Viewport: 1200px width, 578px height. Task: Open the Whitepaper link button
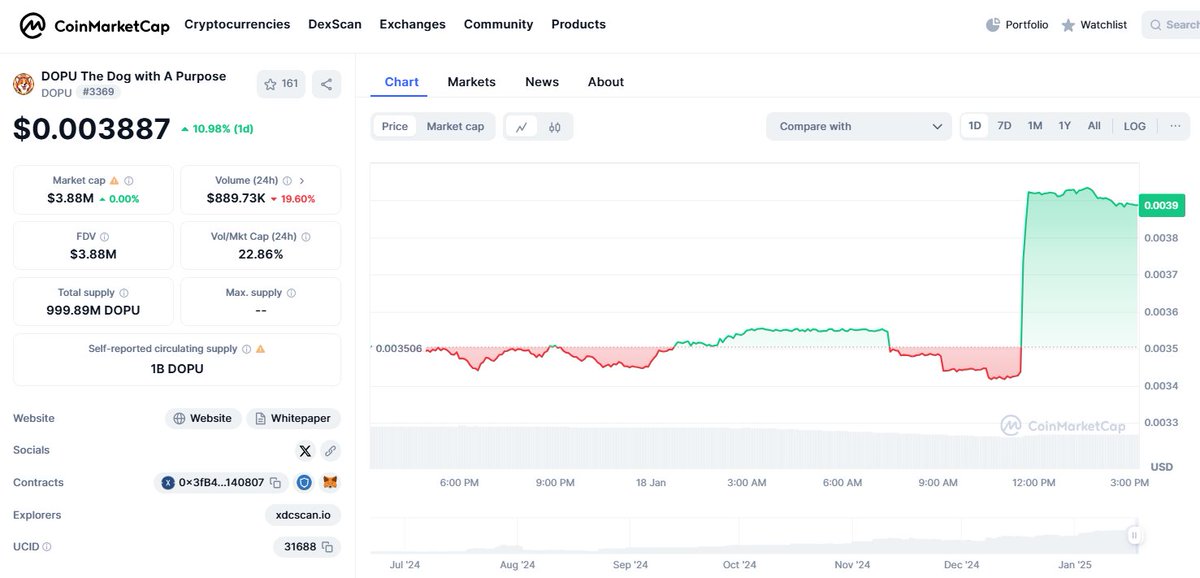pos(294,419)
